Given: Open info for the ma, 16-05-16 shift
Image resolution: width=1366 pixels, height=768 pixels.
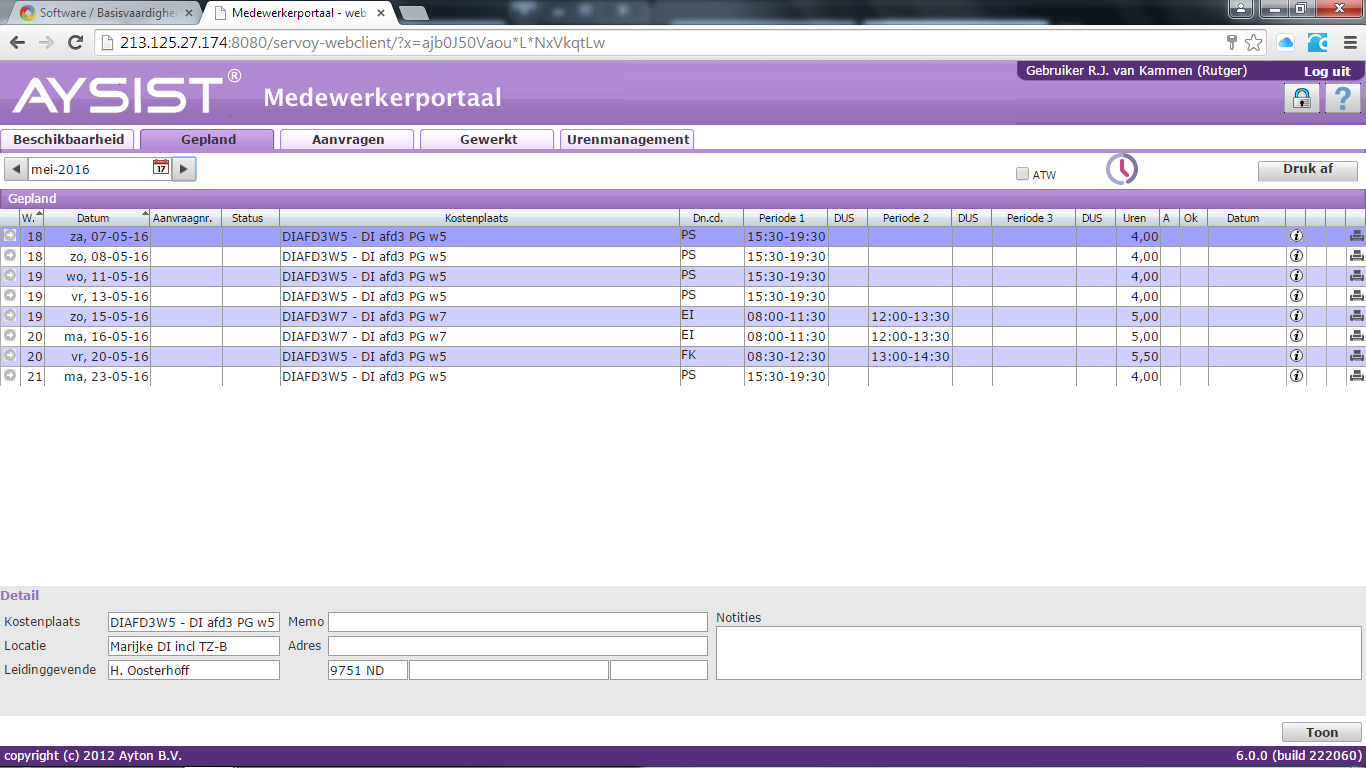Looking at the screenshot, I should pyautogui.click(x=1296, y=336).
